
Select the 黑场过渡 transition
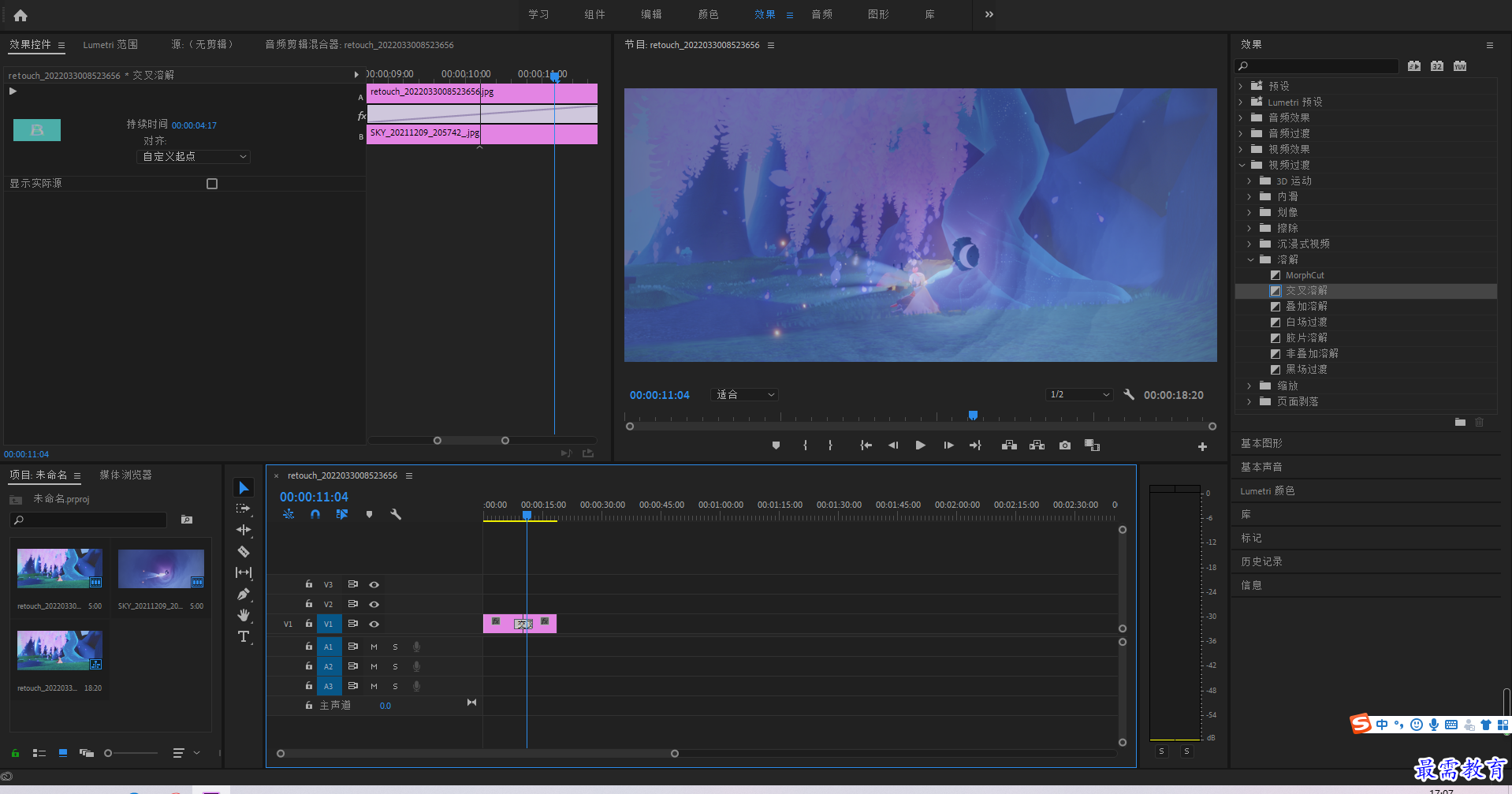(x=1306, y=369)
